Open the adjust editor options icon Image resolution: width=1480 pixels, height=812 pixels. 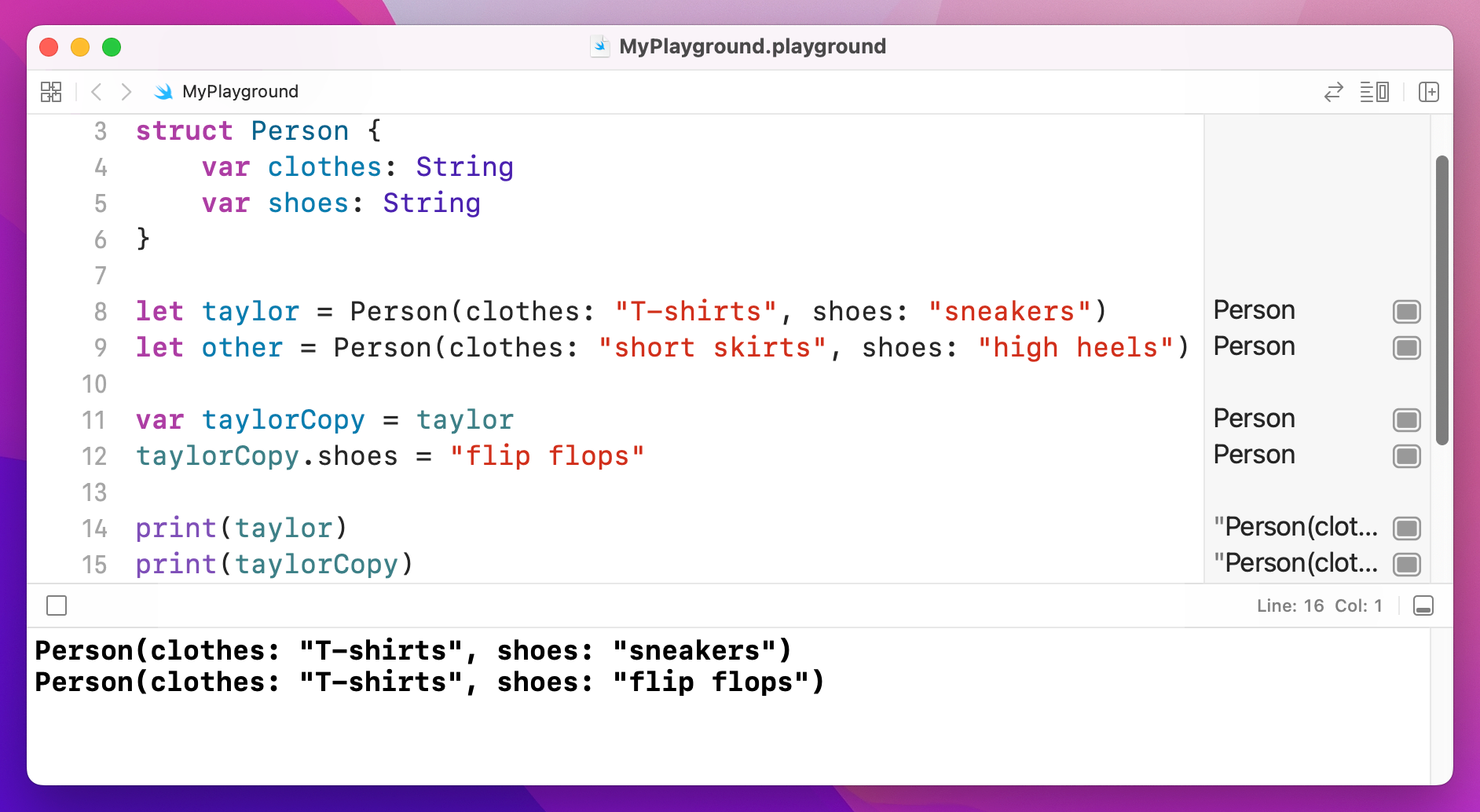1375,92
